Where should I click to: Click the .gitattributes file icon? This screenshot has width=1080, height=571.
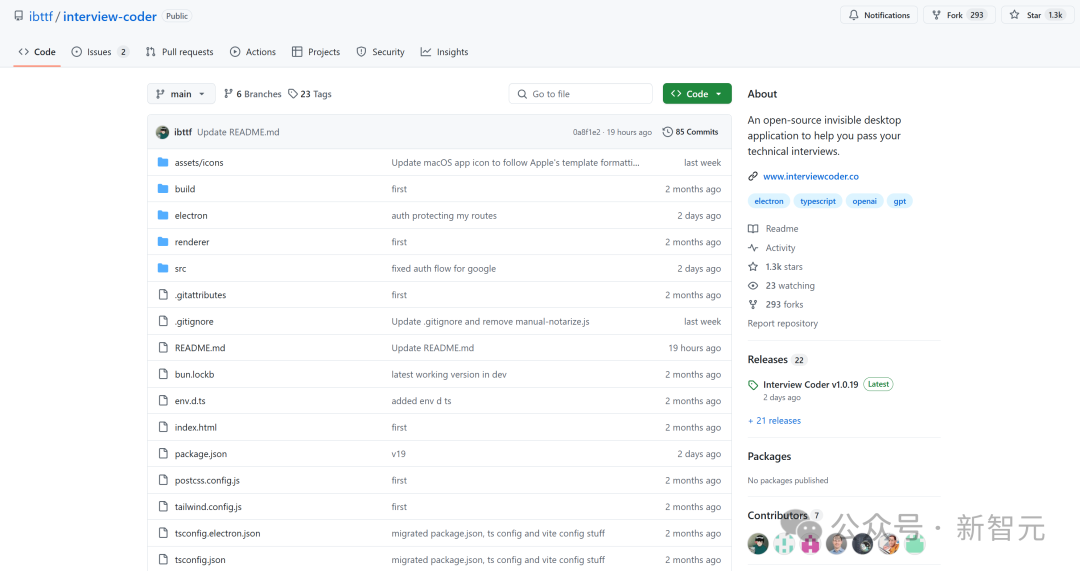pos(163,295)
